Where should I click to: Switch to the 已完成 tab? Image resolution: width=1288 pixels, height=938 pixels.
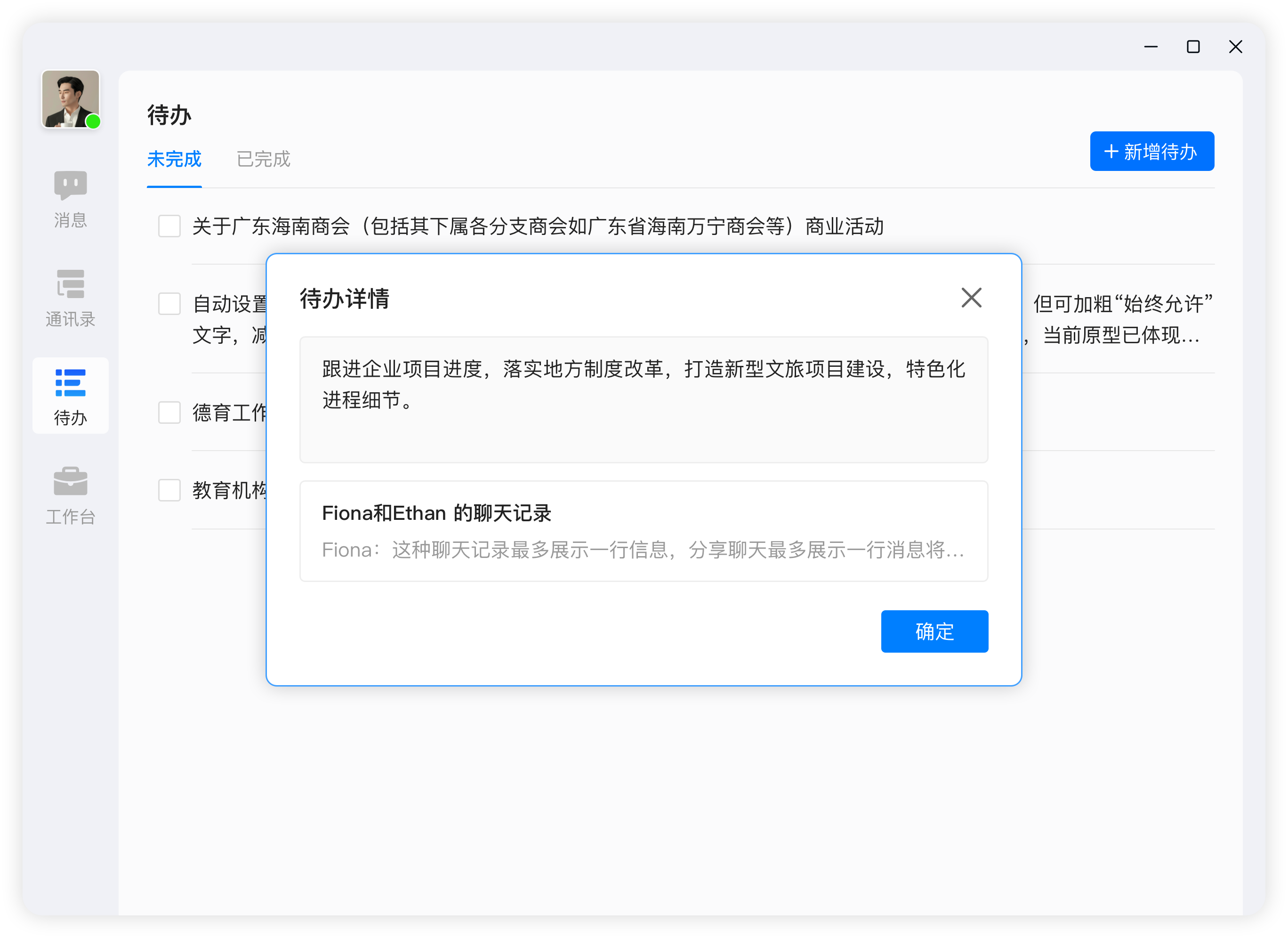pyautogui.click(x=263, y=160)
